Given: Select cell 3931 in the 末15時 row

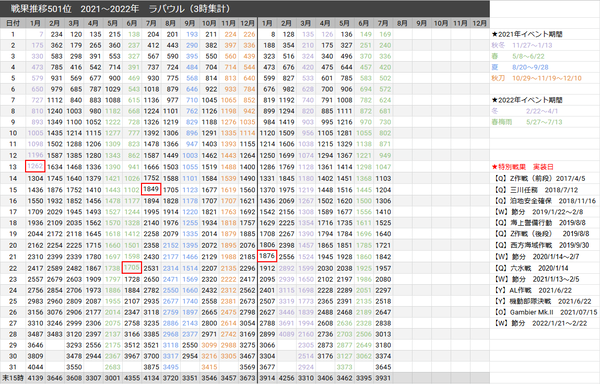Looking at the screenshot, I should 383,378.
